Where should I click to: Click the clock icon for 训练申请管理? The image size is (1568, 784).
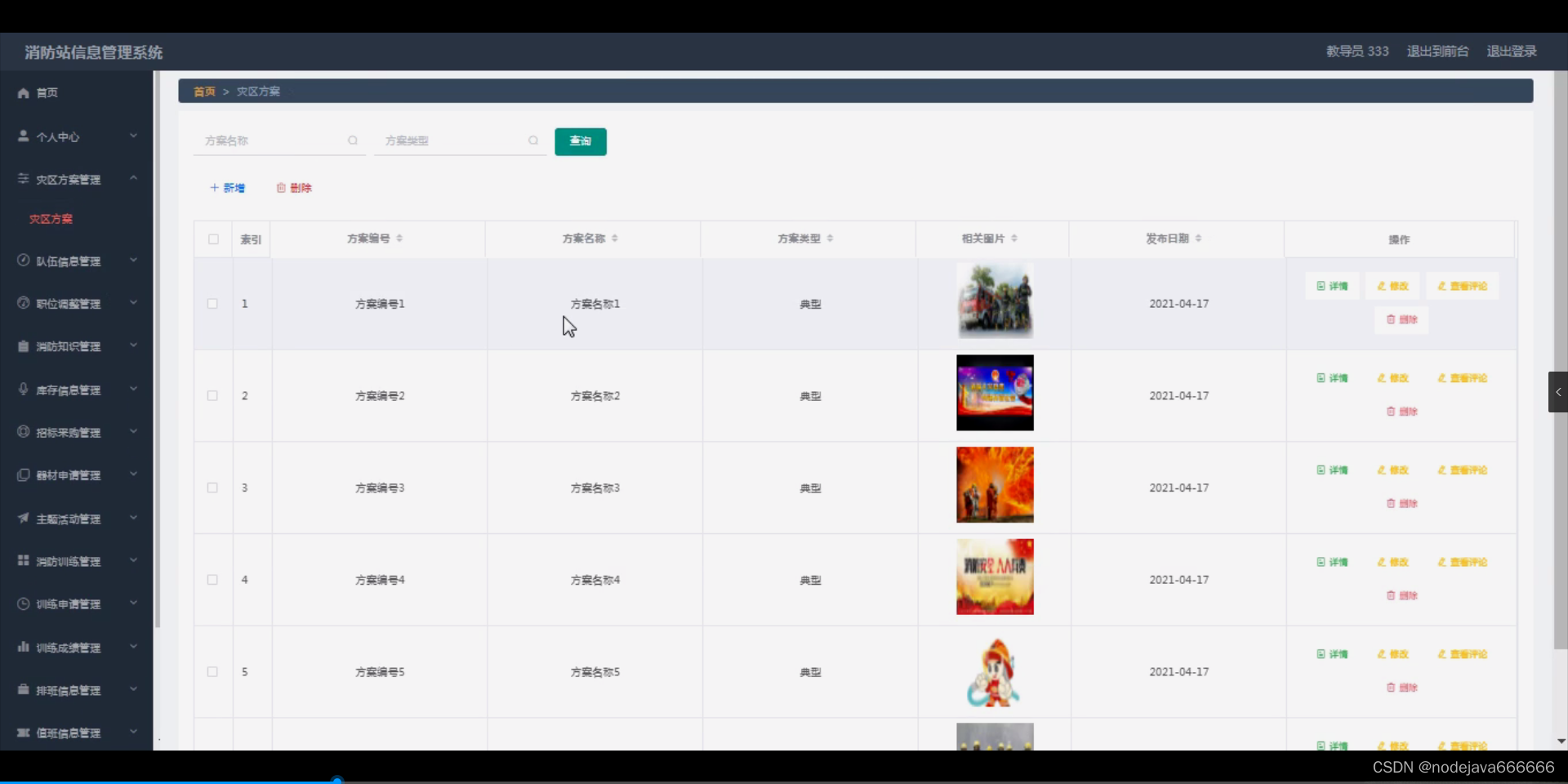[x=24, y=604]
